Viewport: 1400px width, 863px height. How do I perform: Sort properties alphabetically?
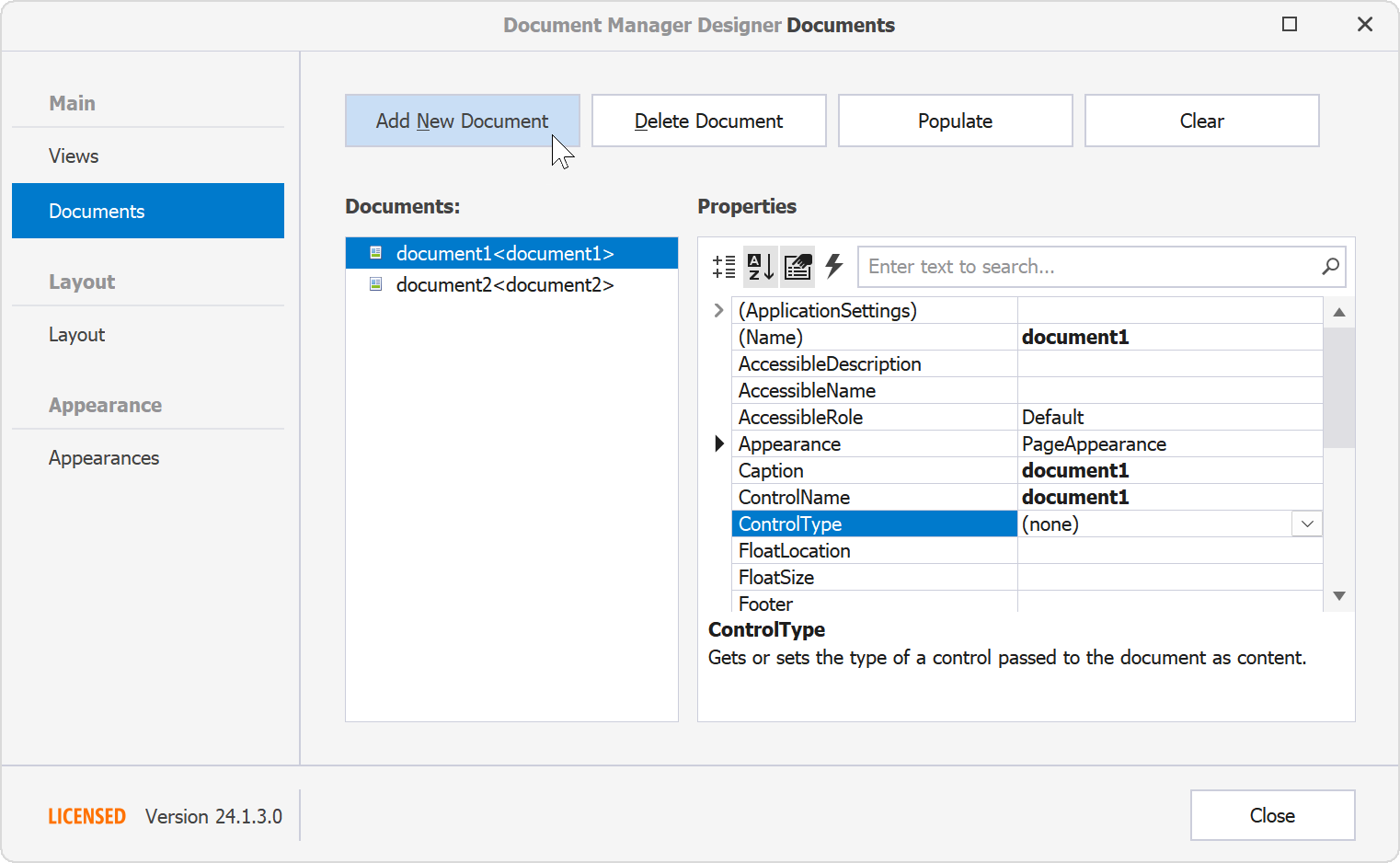point(761,267)
